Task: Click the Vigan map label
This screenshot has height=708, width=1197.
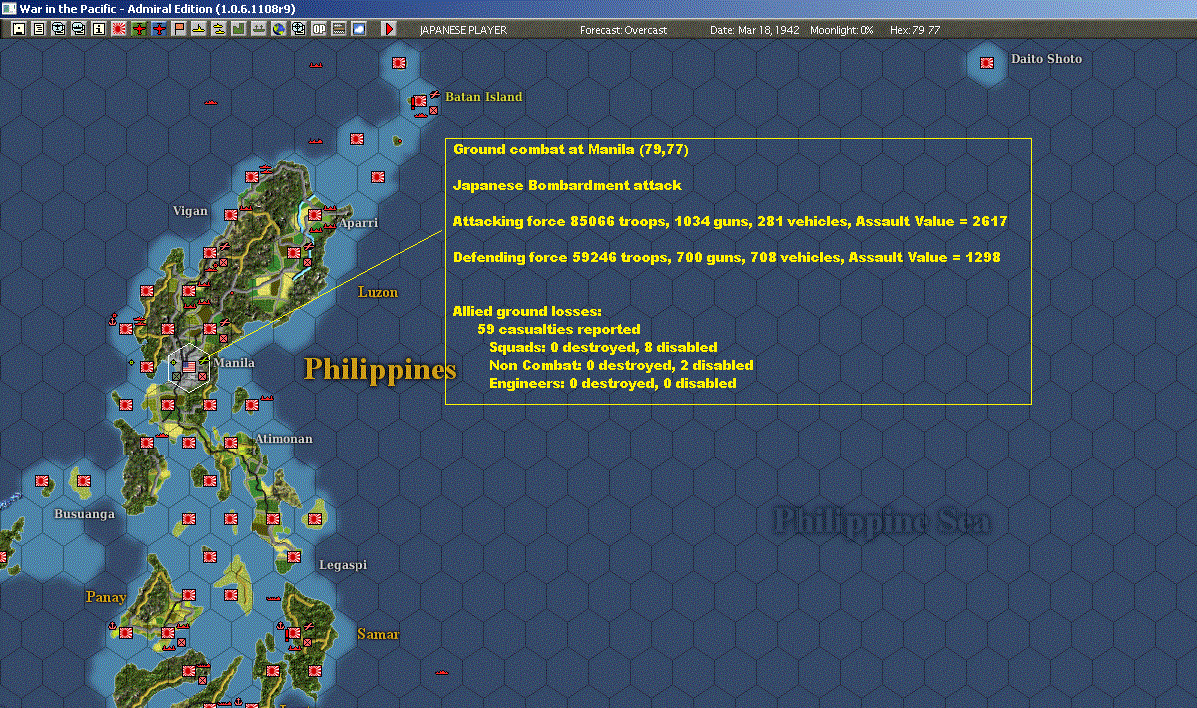Action: point(190,211)
